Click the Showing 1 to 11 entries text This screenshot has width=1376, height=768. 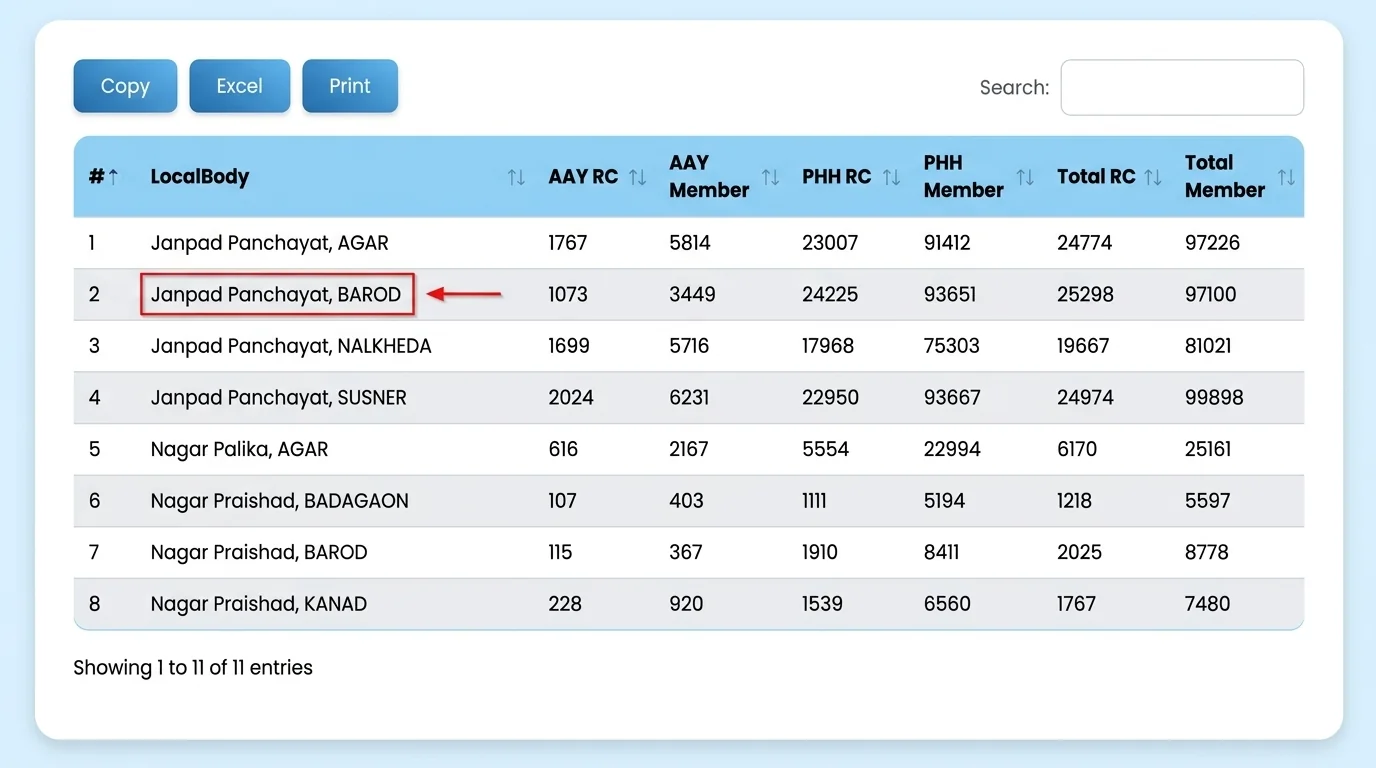(x=193, y=667)
